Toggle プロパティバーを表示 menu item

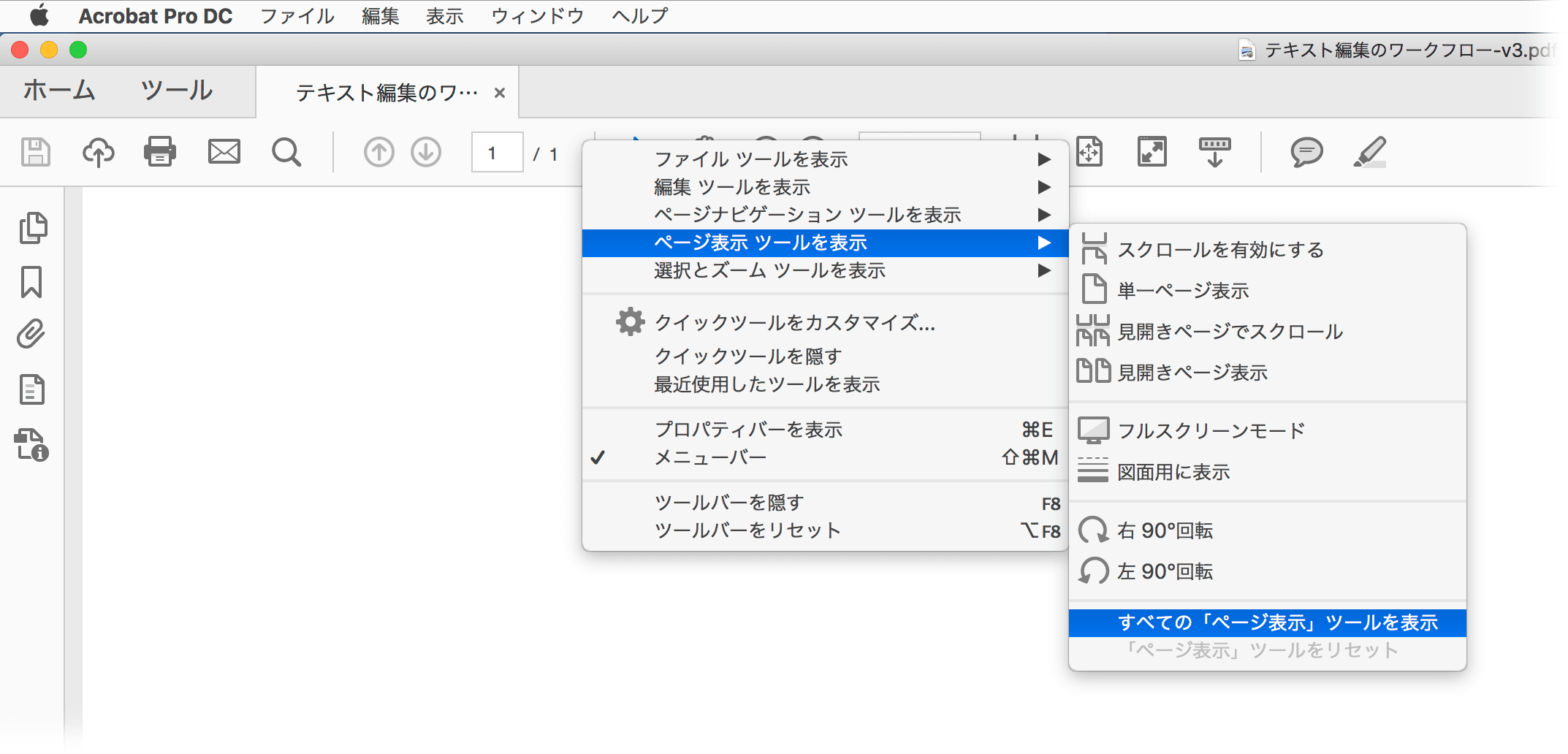[826, 430]
